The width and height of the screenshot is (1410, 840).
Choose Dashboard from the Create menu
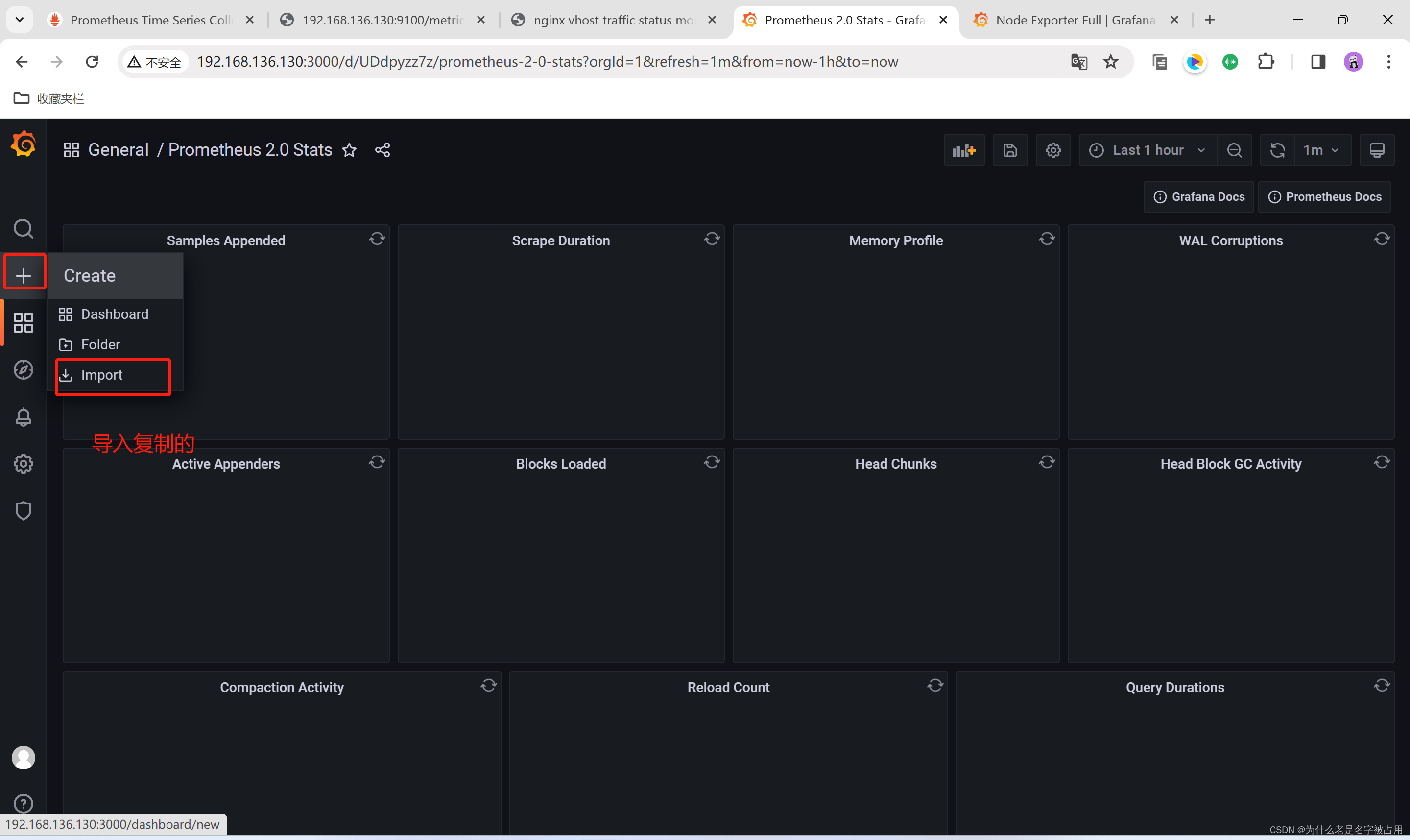click(116, 314)
